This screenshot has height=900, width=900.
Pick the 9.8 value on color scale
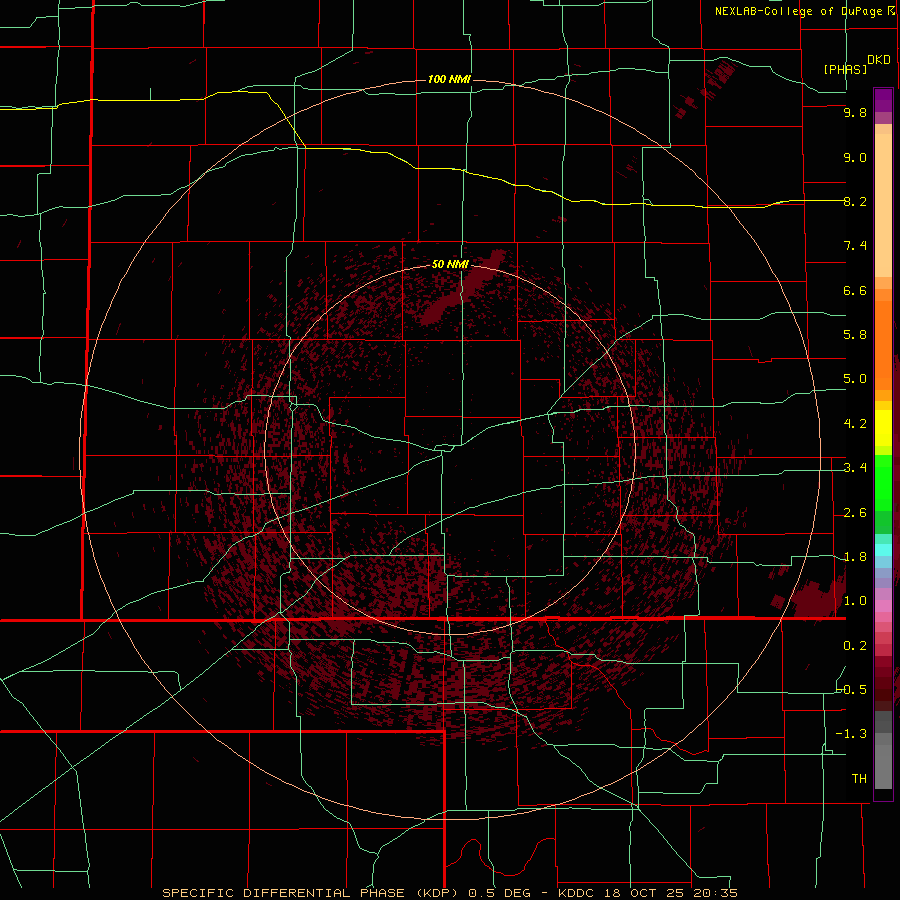pyautogui.click(x=855, y=112)
